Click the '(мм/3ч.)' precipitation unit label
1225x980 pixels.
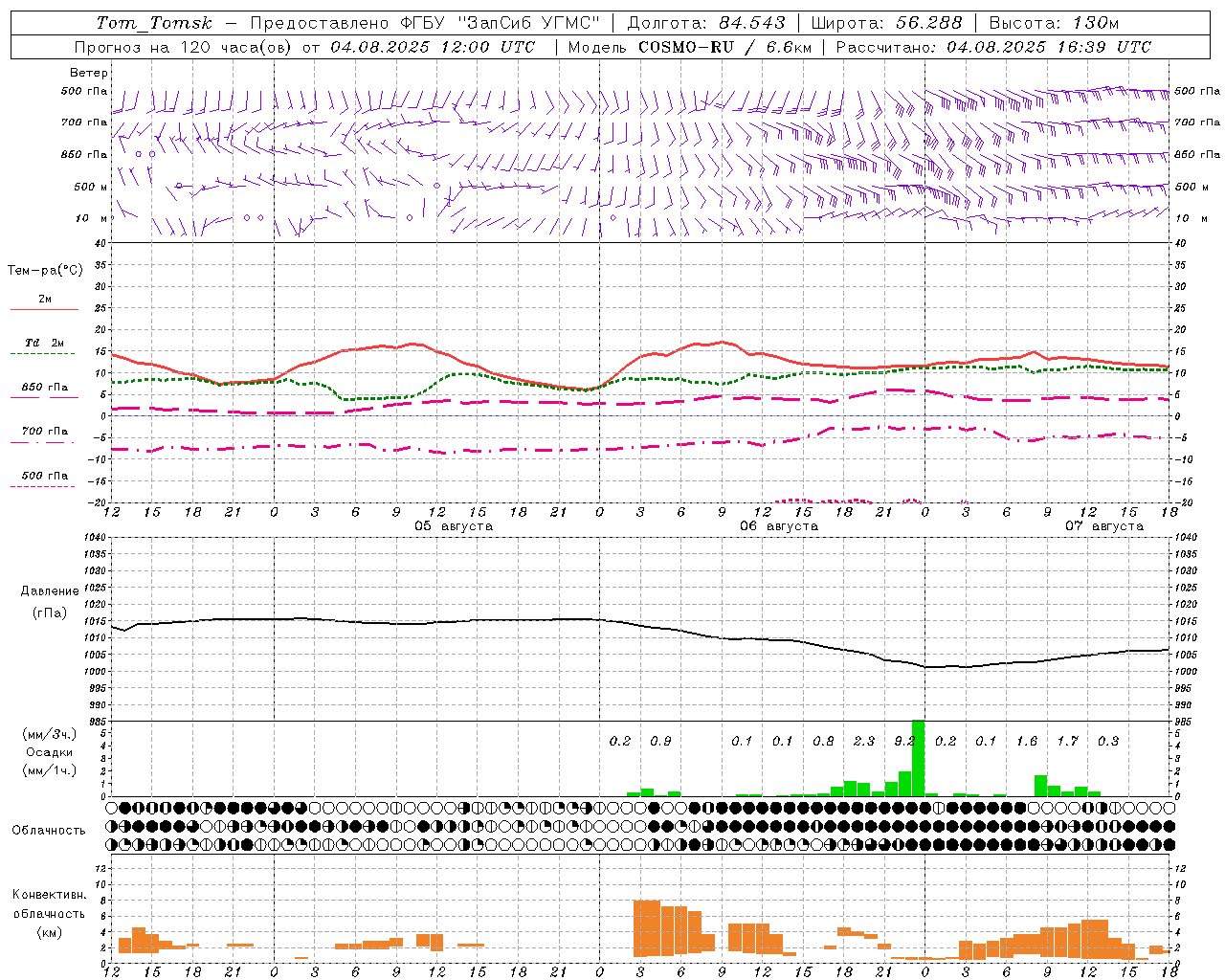[x=50, y=734]
